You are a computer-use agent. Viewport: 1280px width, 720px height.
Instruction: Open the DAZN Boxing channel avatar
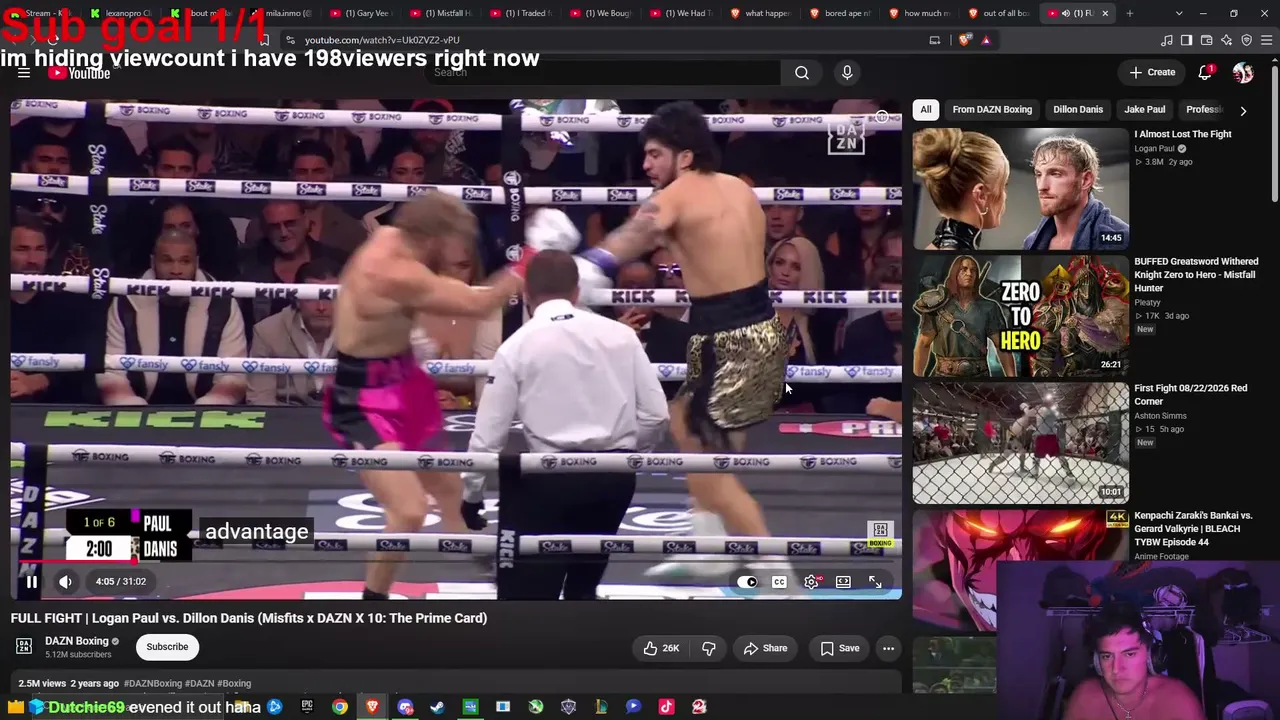click(24, 647)
